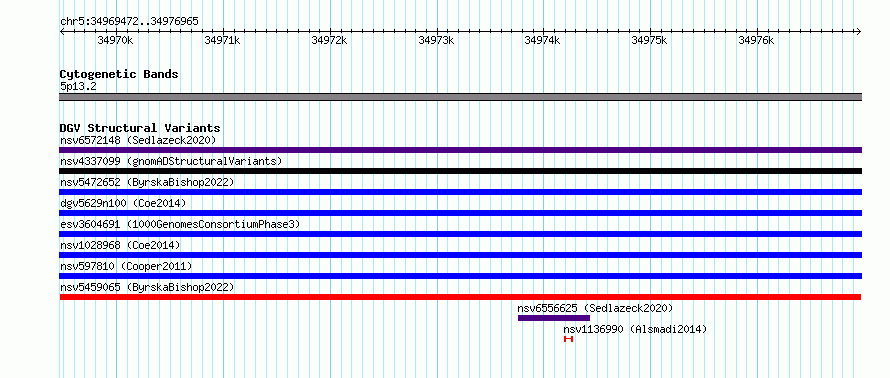Click the nsv6572148 (Sedlazeck2020) variant label
890x378 pixels.
click(x=138, y=140)
